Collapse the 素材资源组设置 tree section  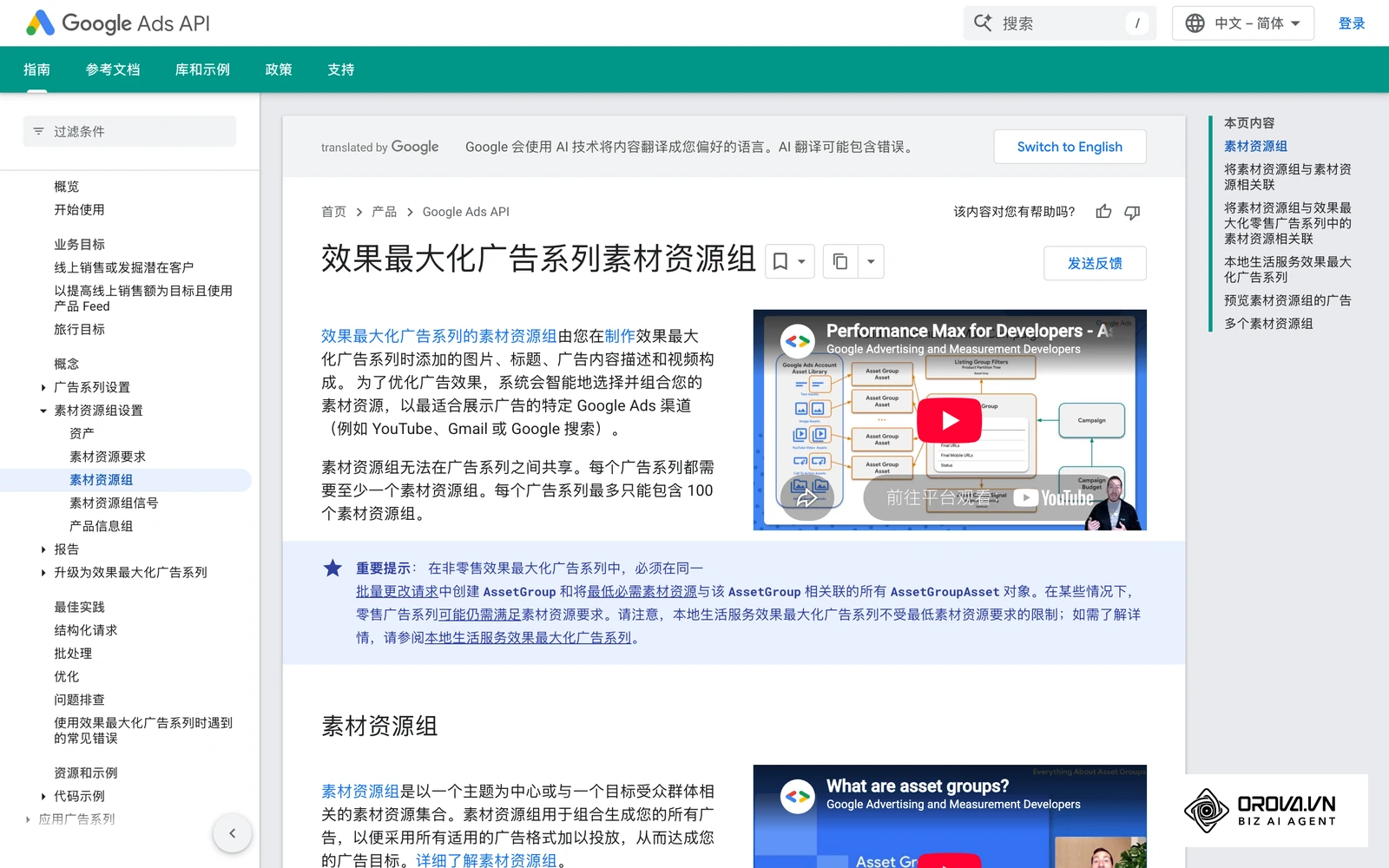[x=43, y=411]
